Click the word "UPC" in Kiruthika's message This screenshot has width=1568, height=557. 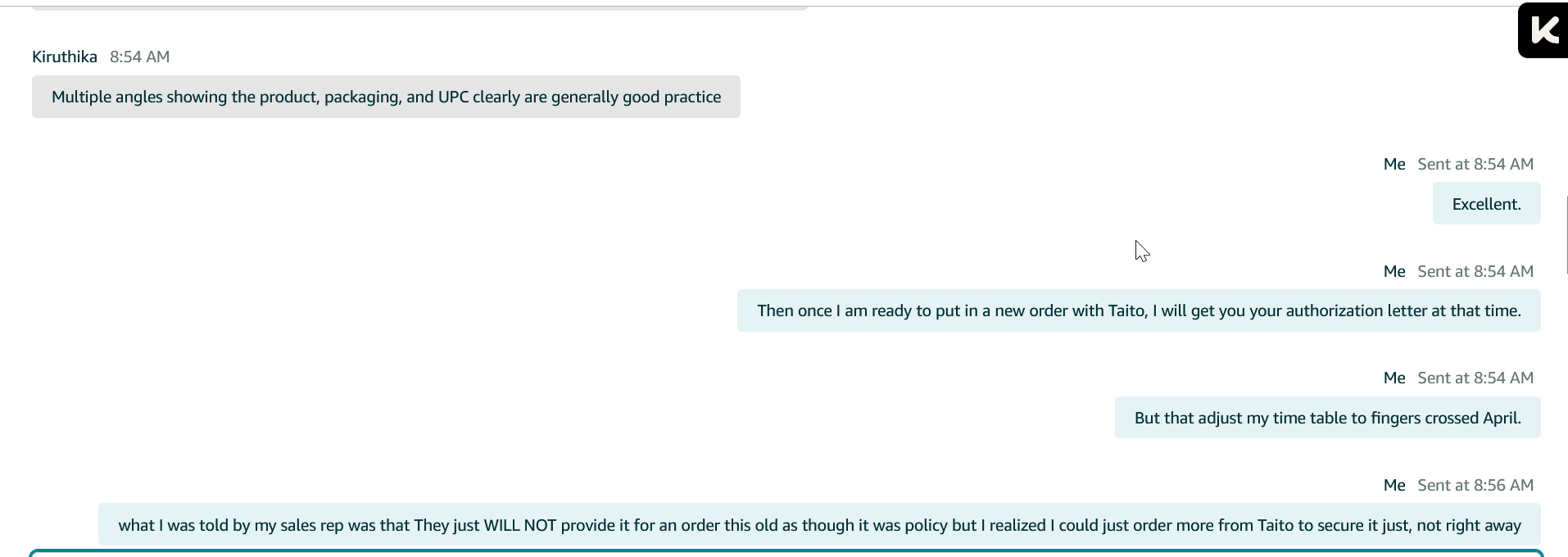tap(453, 97)
